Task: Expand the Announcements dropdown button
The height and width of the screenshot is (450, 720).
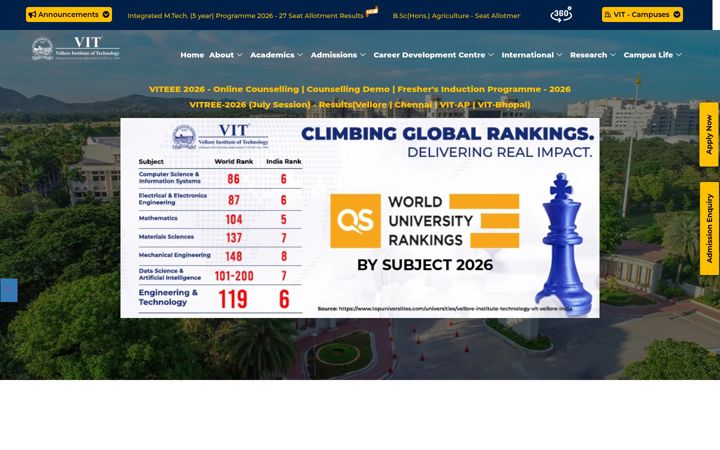Action: click(69, 14)
